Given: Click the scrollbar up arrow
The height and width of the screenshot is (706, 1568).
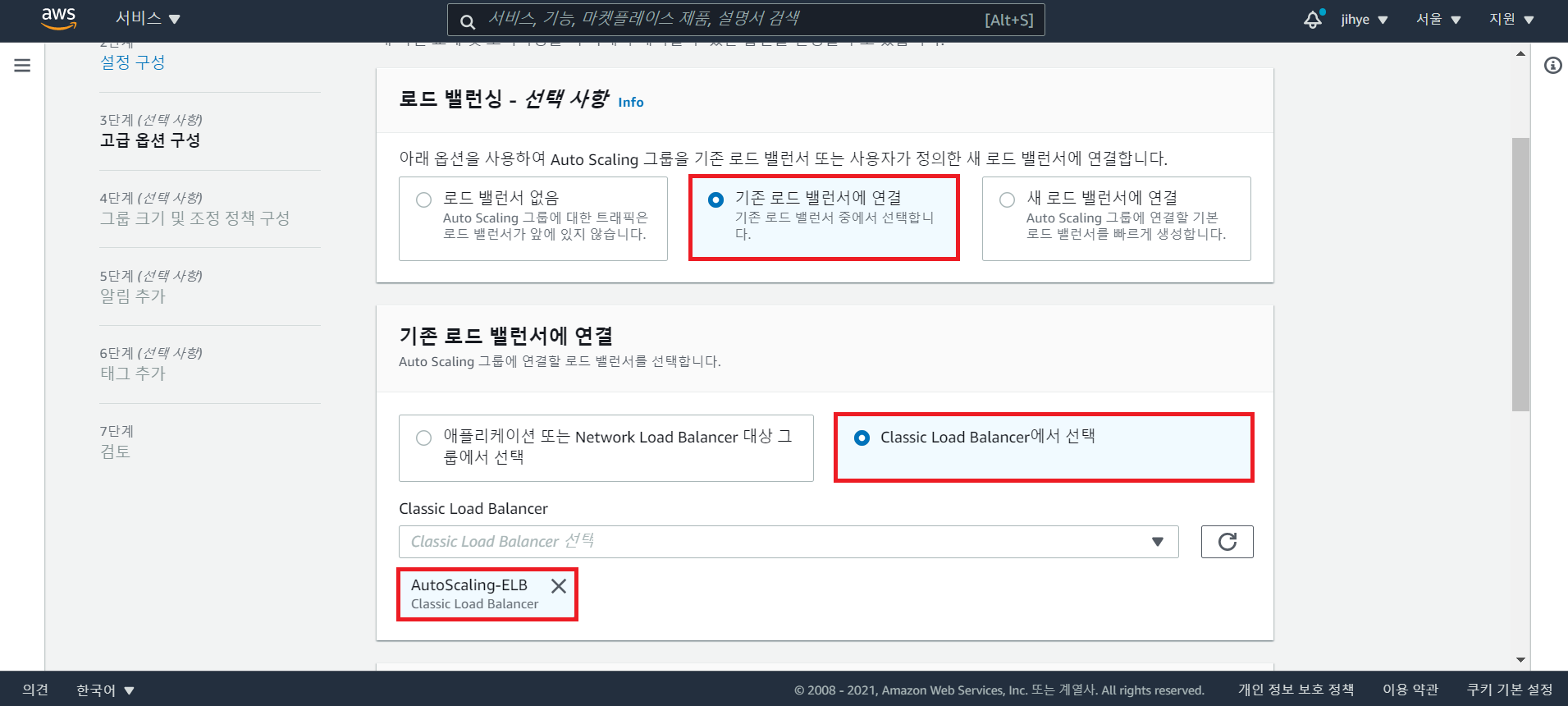Looking at the screenshot, I should [x=1520, y=53].
